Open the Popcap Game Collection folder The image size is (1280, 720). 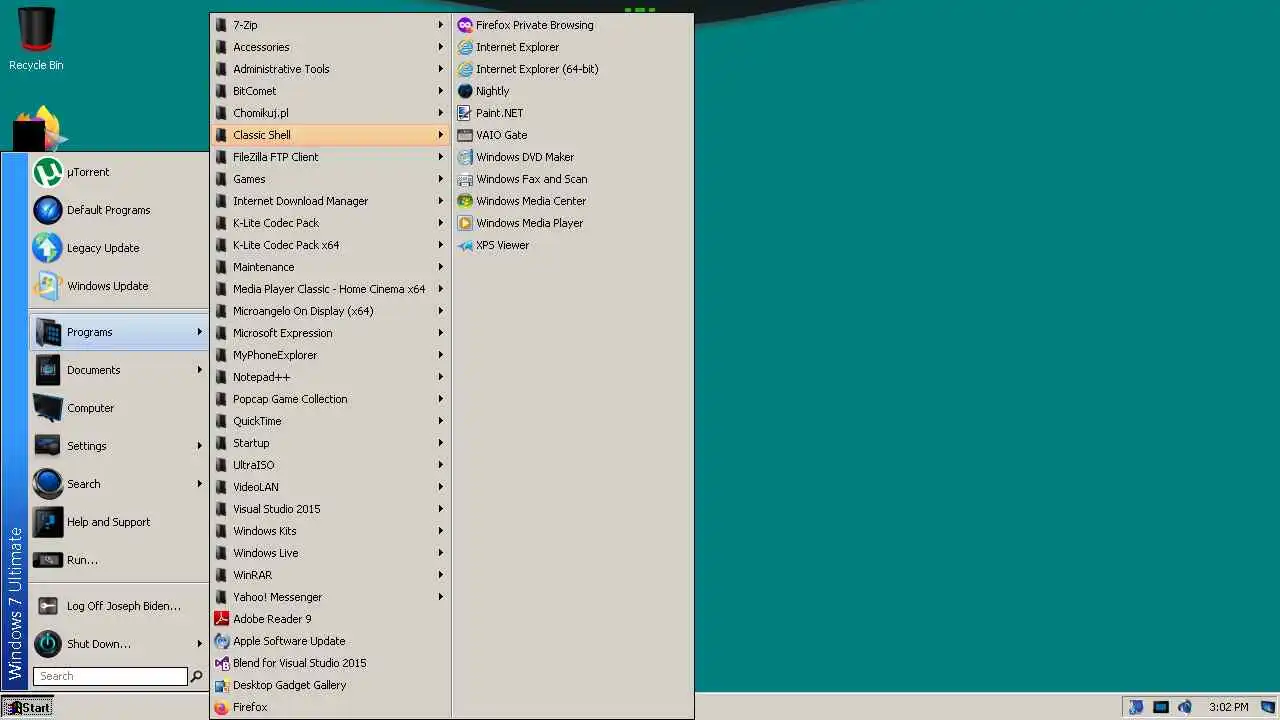pos(331,399)
